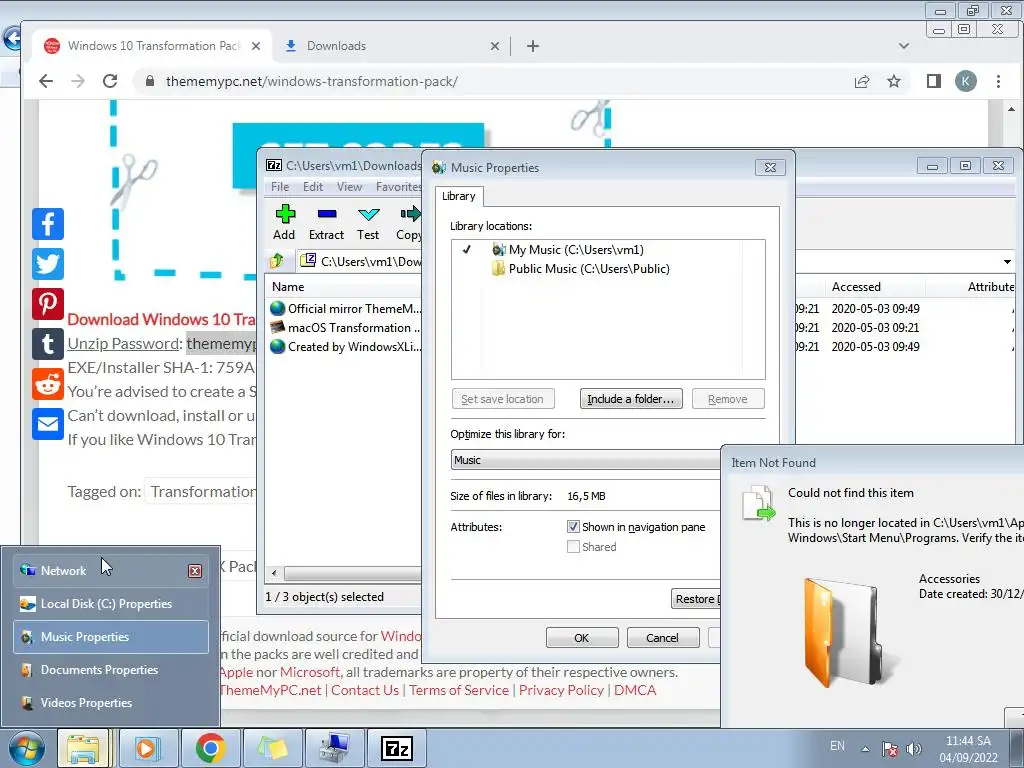The image size is (1024, 768).
Task: Open a new Chrome tab
Action: 533,46
